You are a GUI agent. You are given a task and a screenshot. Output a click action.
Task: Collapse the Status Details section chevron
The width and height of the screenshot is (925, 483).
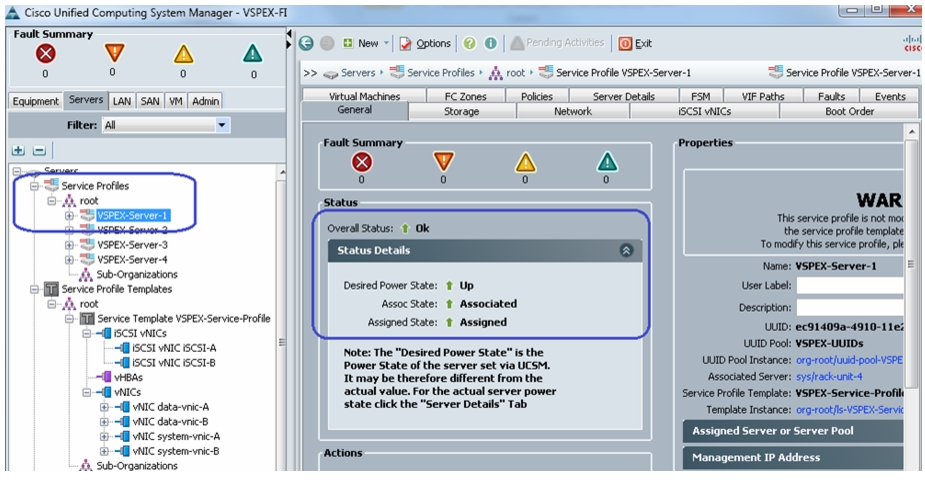pyautogui.click(x=626, y=251)
